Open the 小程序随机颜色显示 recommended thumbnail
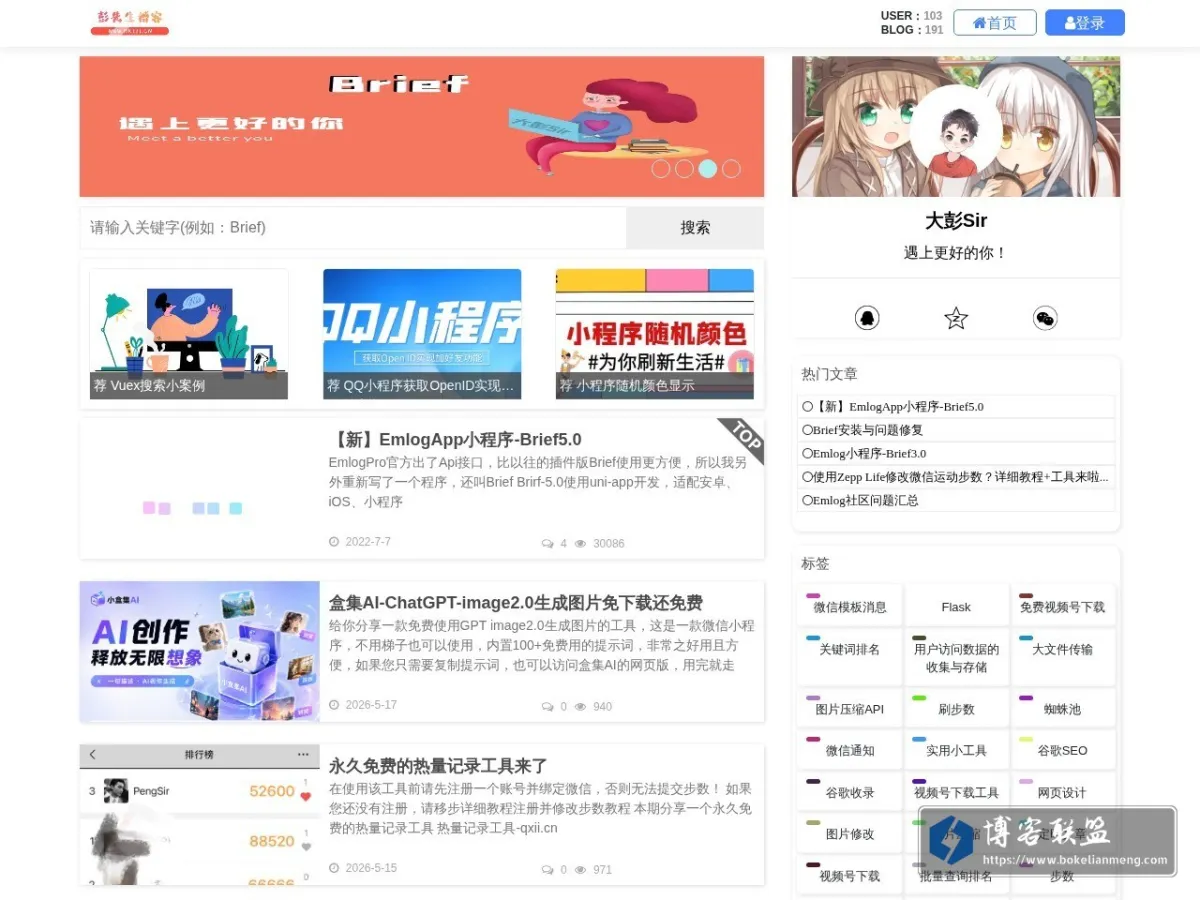Image resolution: width=1200 pixels, height=900 pixels. click(655, 334)
